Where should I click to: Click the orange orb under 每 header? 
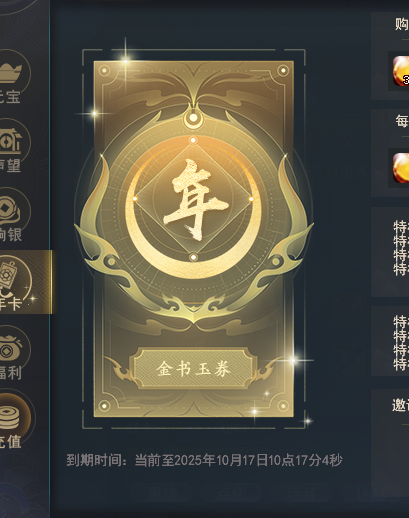point(401,168)
